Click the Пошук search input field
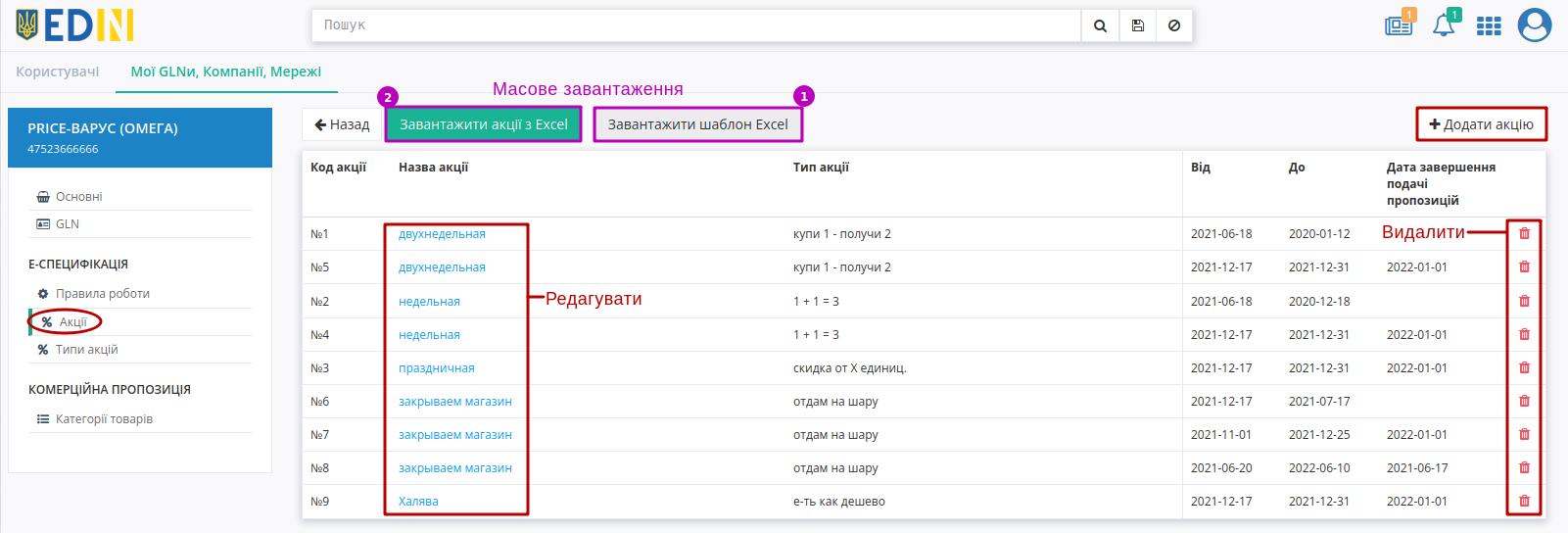The width and height of the screenshot is (1568, 533). click(x=696, y=25)
